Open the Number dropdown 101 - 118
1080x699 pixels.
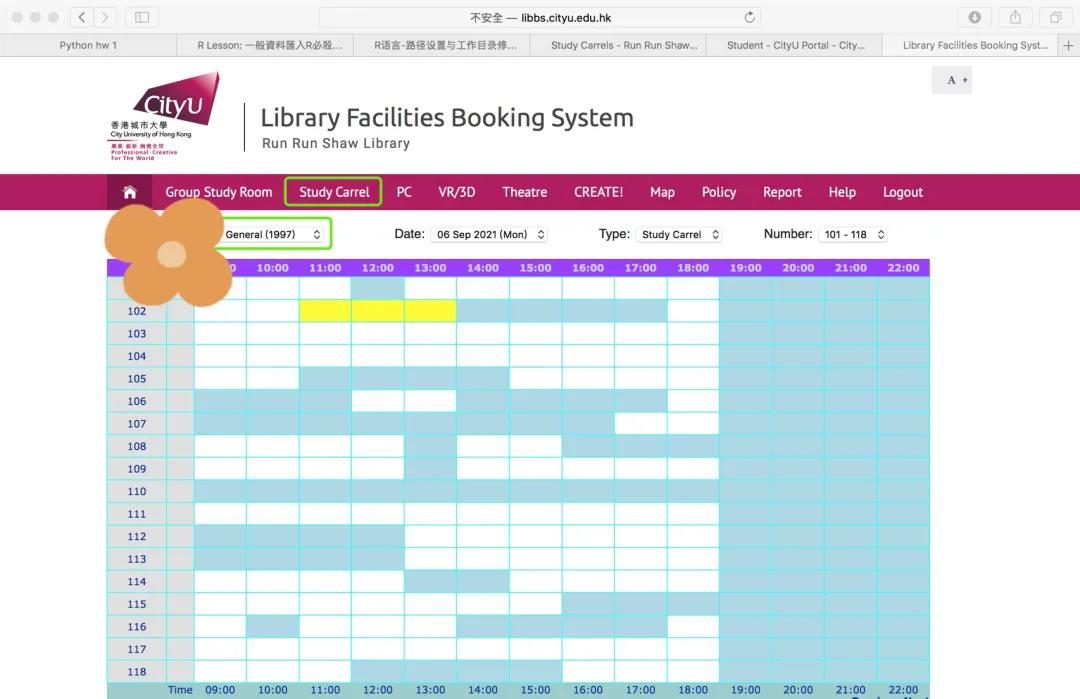pyautogui.click(x=853, y=234)
